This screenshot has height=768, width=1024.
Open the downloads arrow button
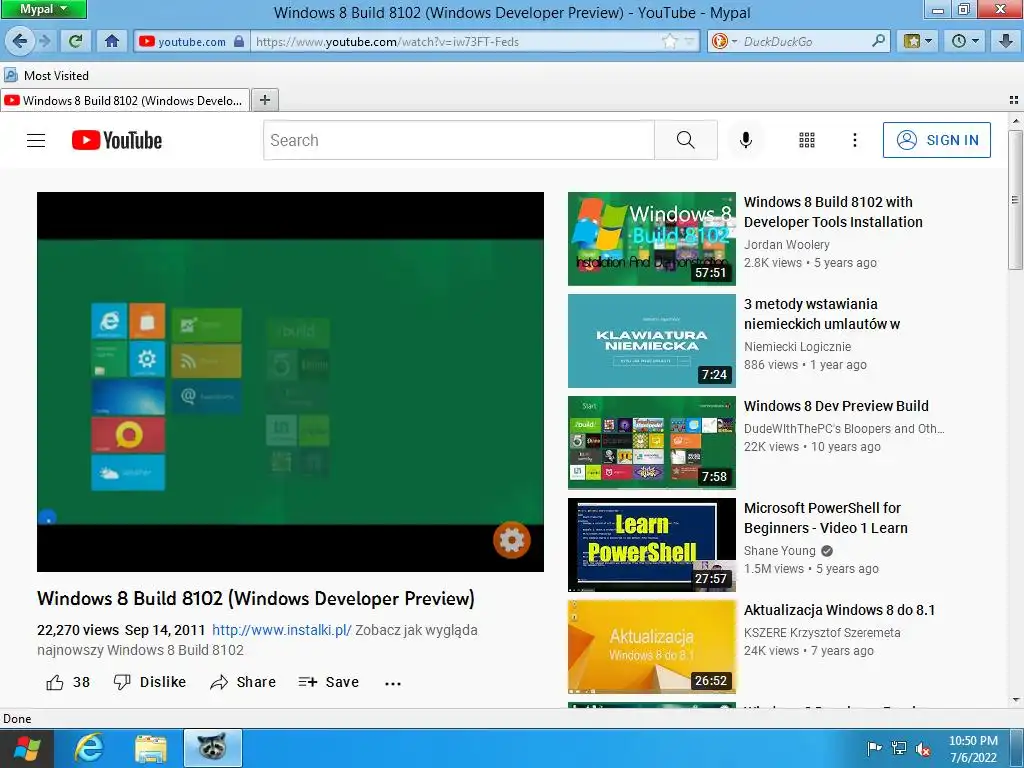[1006, 42]
